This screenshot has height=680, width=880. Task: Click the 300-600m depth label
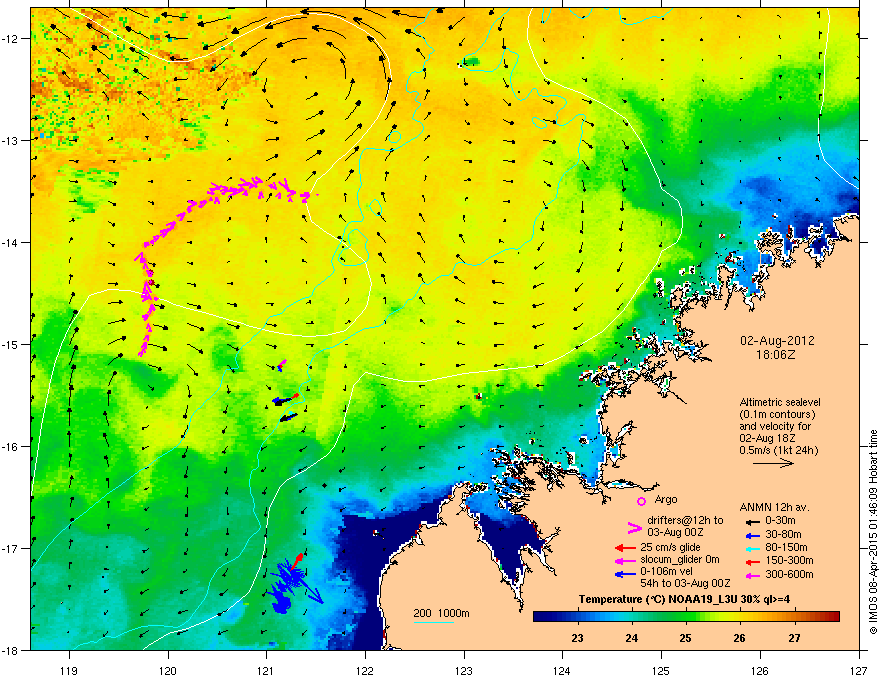(789, 575)
